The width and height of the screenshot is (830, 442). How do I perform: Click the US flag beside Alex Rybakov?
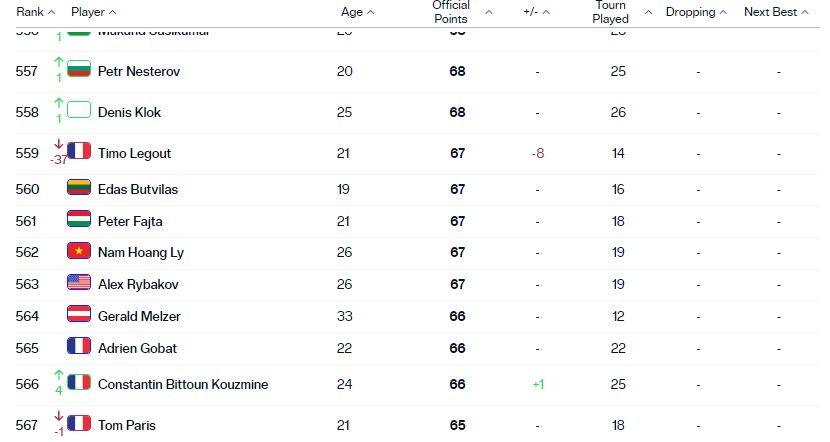[x=79, y=282]
